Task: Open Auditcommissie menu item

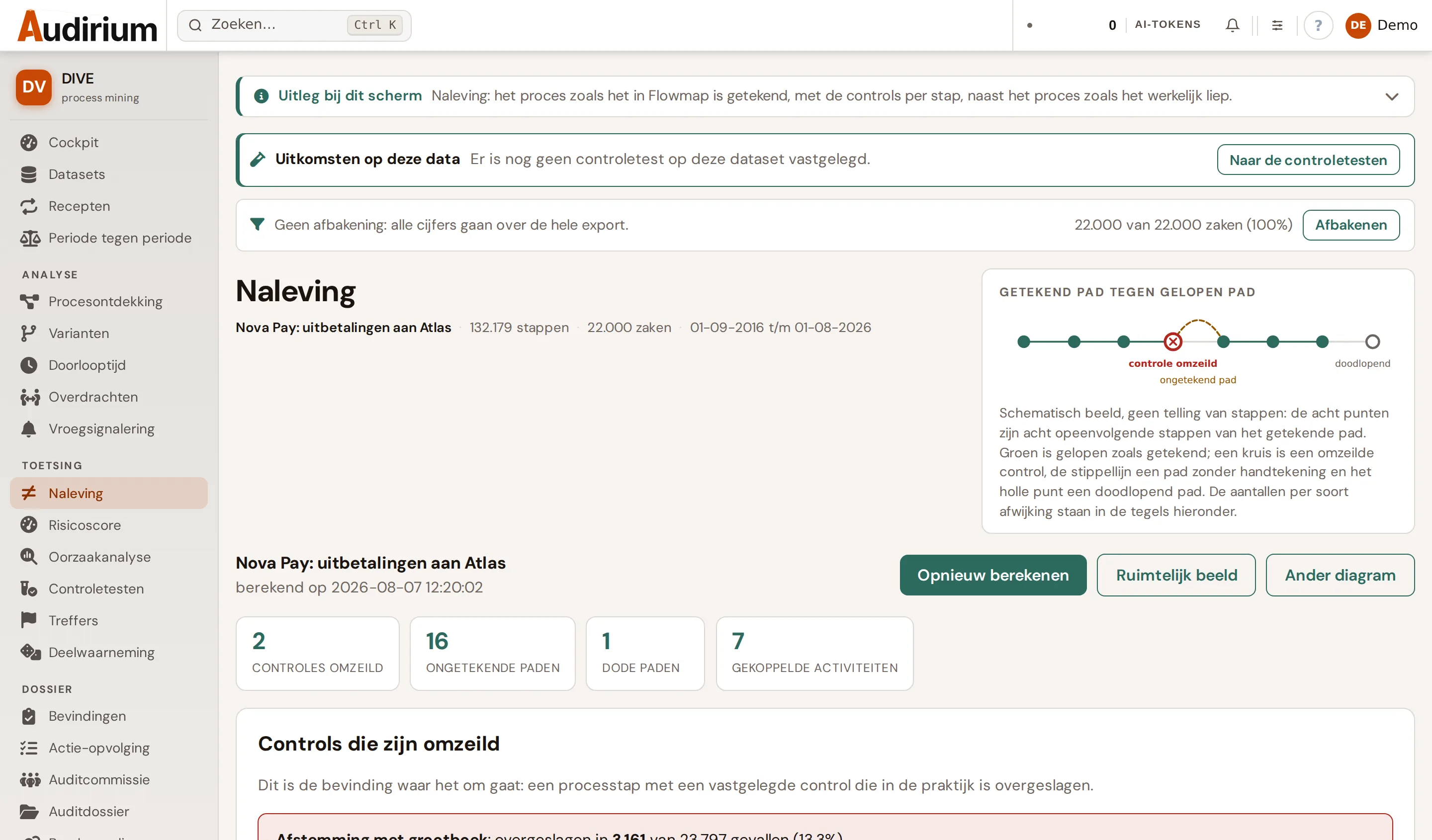Action: [x=108, y=779]
